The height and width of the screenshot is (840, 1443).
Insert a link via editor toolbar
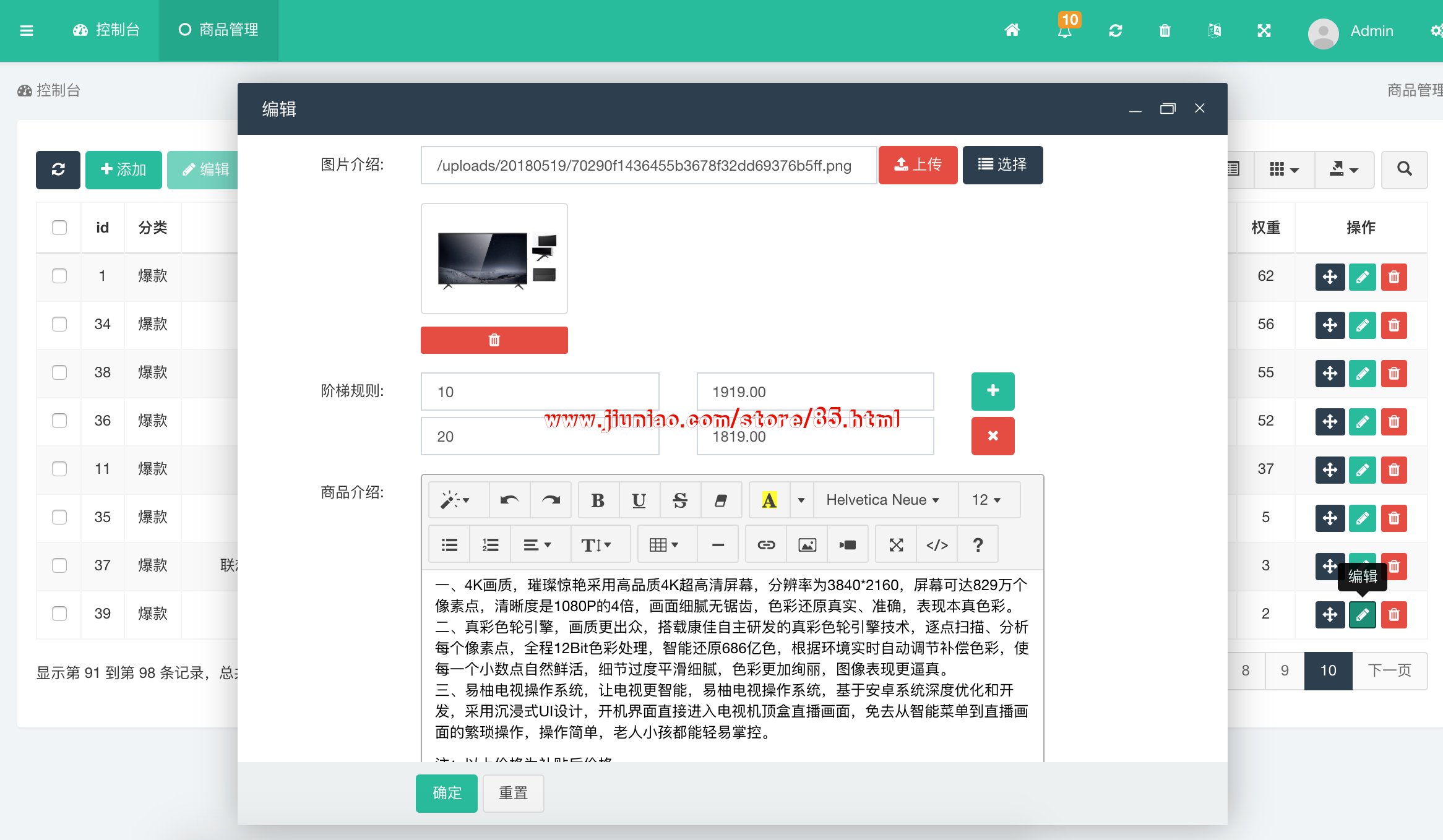pyautogui.click(x=766, y=545)
